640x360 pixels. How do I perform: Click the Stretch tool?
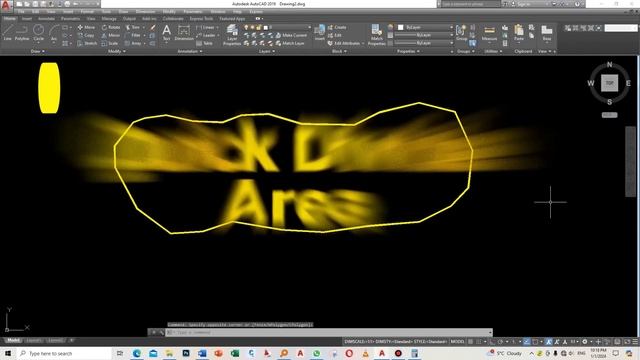pyautogui.click(x=87, y=43)
